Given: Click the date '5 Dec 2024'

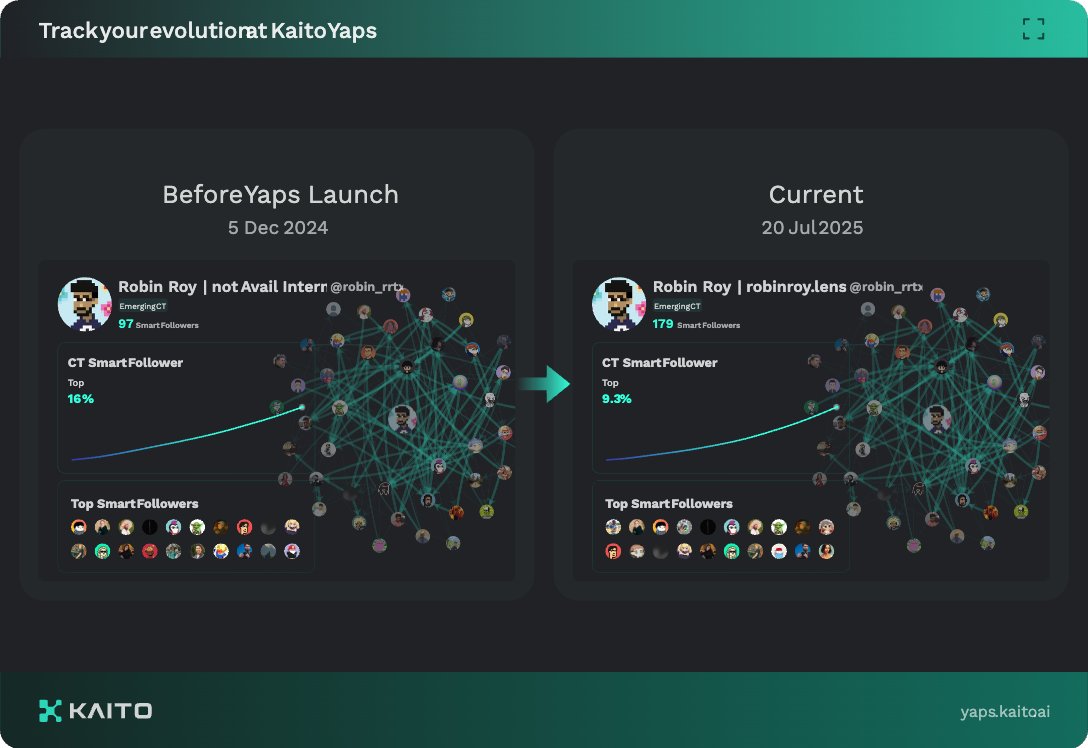Looking at the screenshot, I should (x=278, y=228).
